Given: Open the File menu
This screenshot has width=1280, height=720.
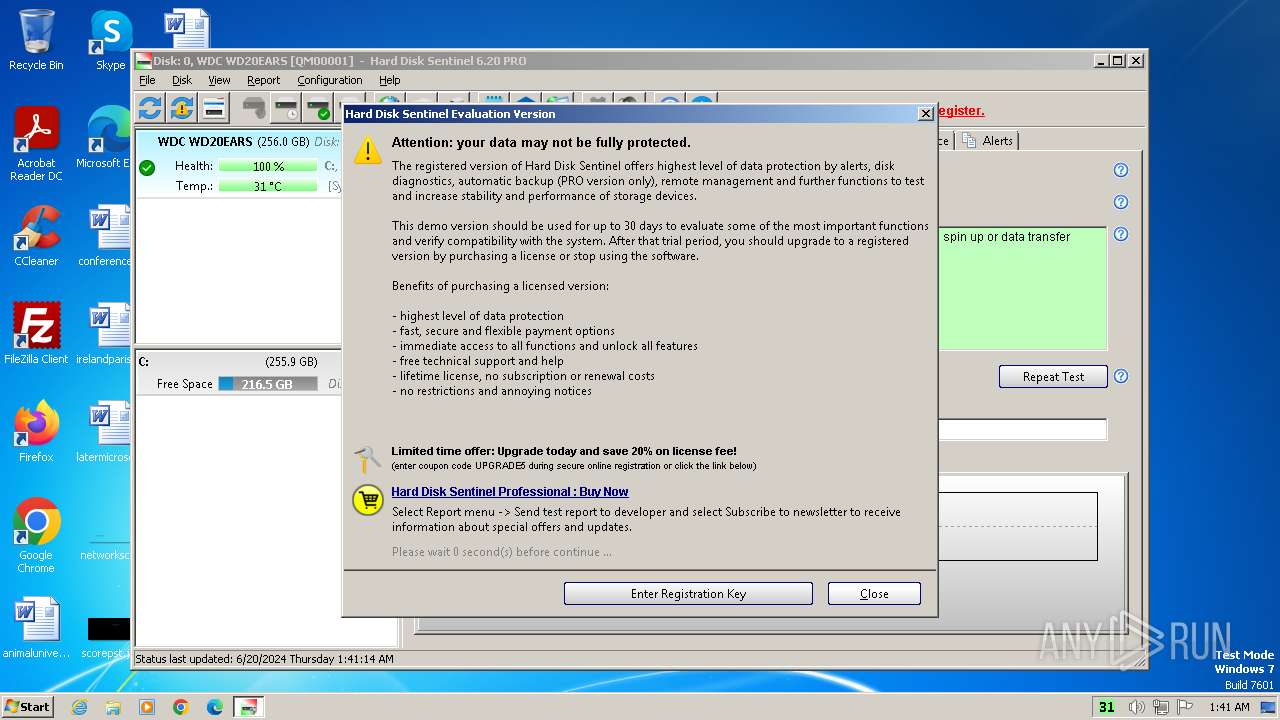Looking at the screenshot, I should [147, 80].
